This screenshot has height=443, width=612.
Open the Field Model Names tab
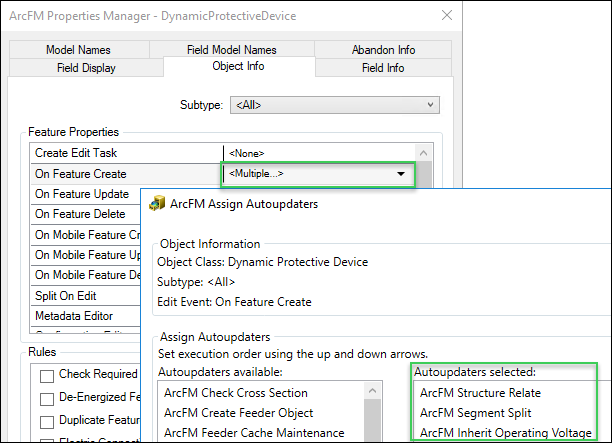tap(231, 50)
